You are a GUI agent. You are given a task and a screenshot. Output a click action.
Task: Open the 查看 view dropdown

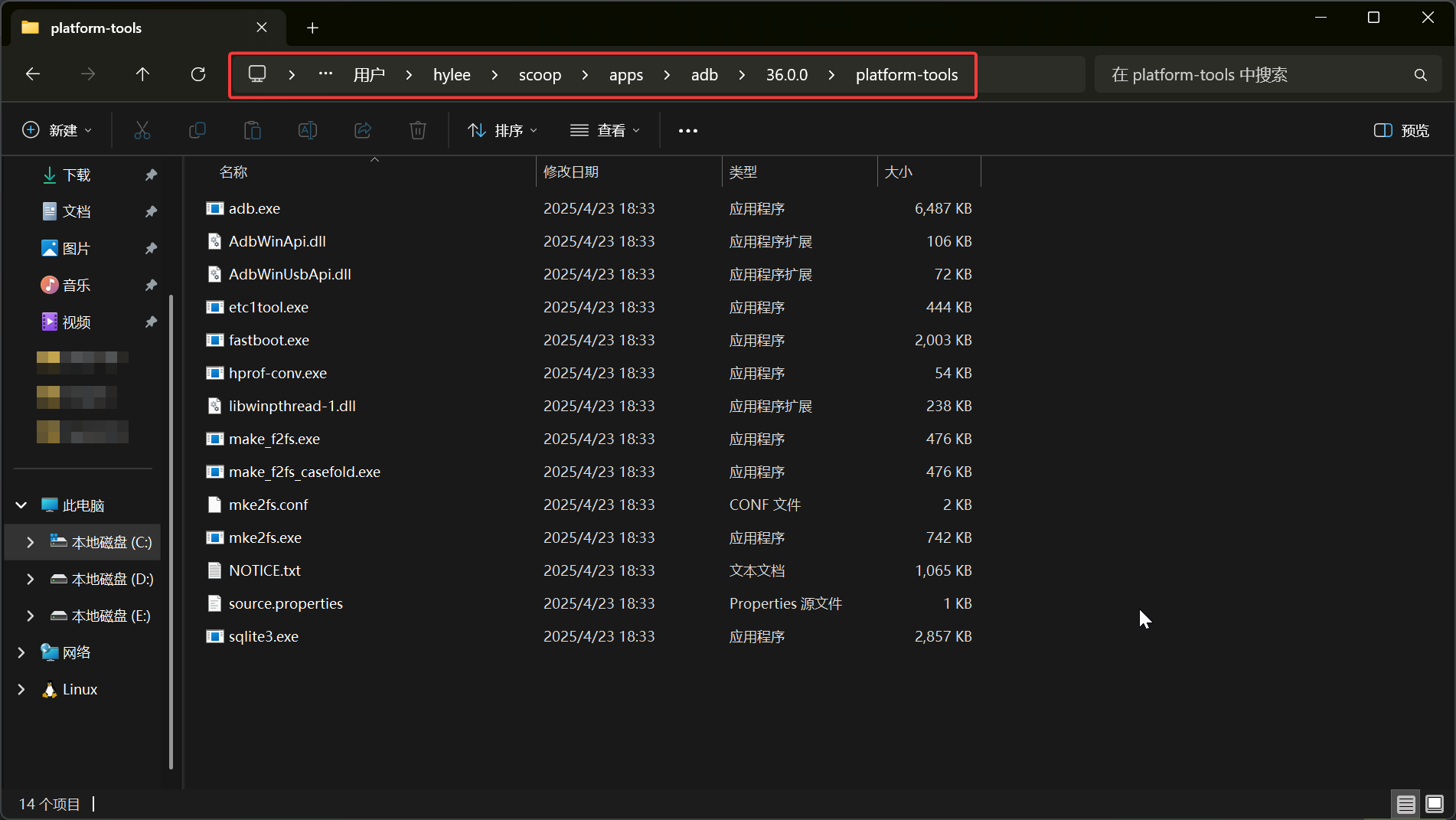coord(605,130)
